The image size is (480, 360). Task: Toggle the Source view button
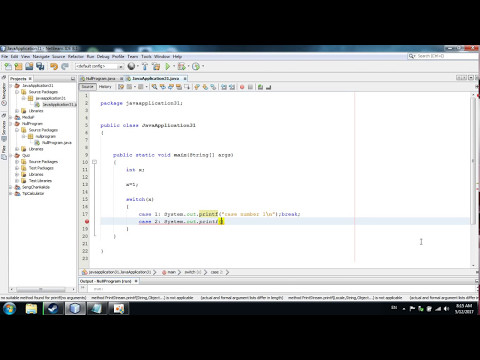[87, 87]
